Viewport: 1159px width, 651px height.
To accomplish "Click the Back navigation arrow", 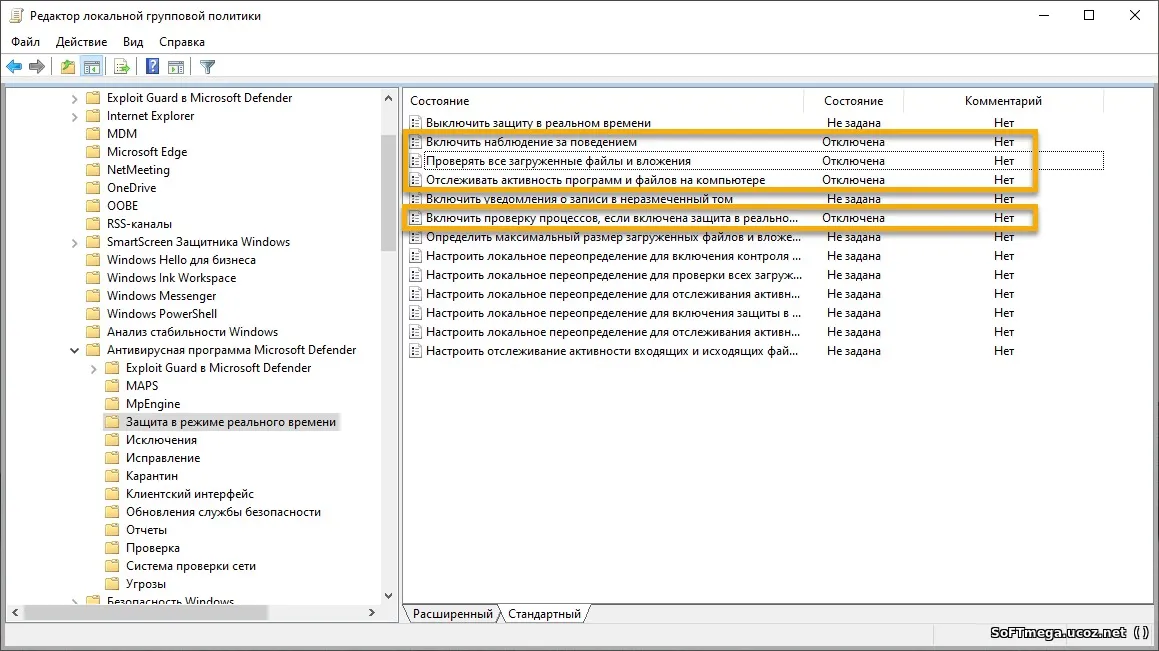I will [x=14, y=66].
